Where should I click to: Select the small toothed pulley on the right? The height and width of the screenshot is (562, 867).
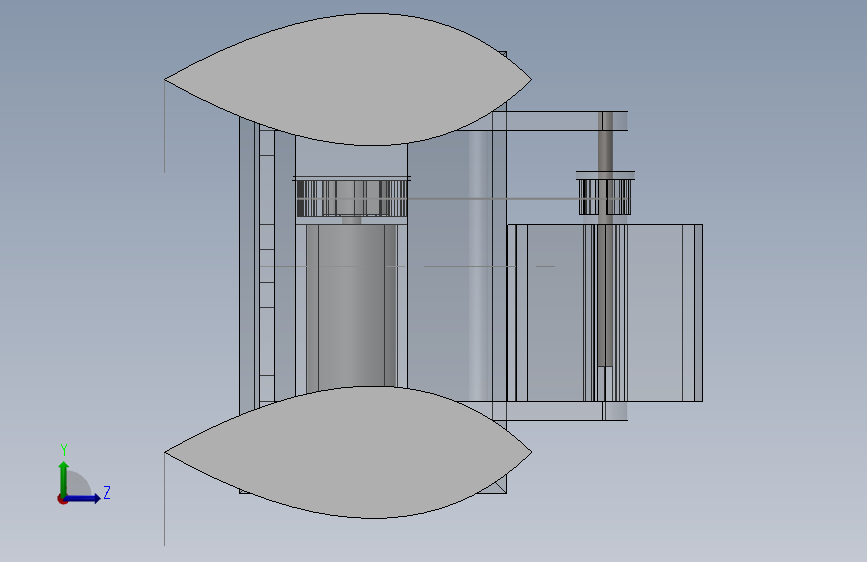pyautogui.click(x=605, y=194)
